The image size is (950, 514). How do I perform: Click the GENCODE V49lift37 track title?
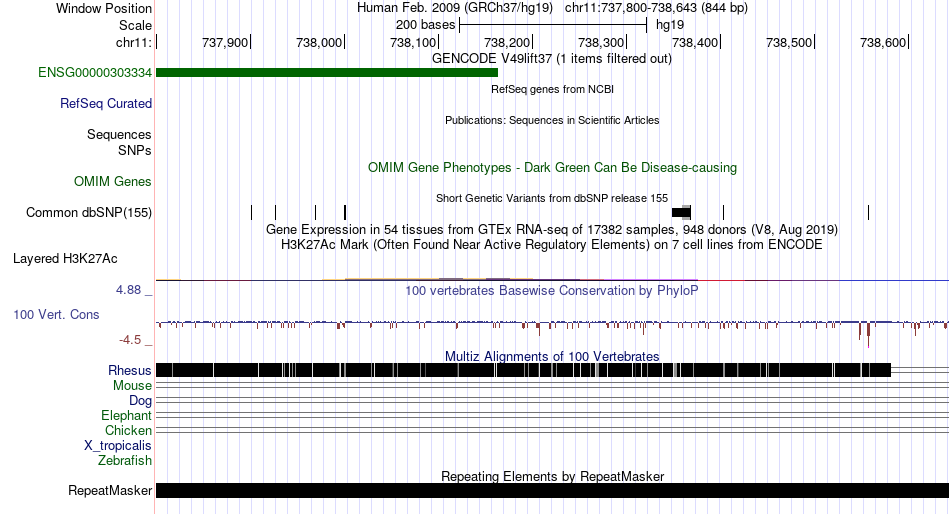coord(552,59)
